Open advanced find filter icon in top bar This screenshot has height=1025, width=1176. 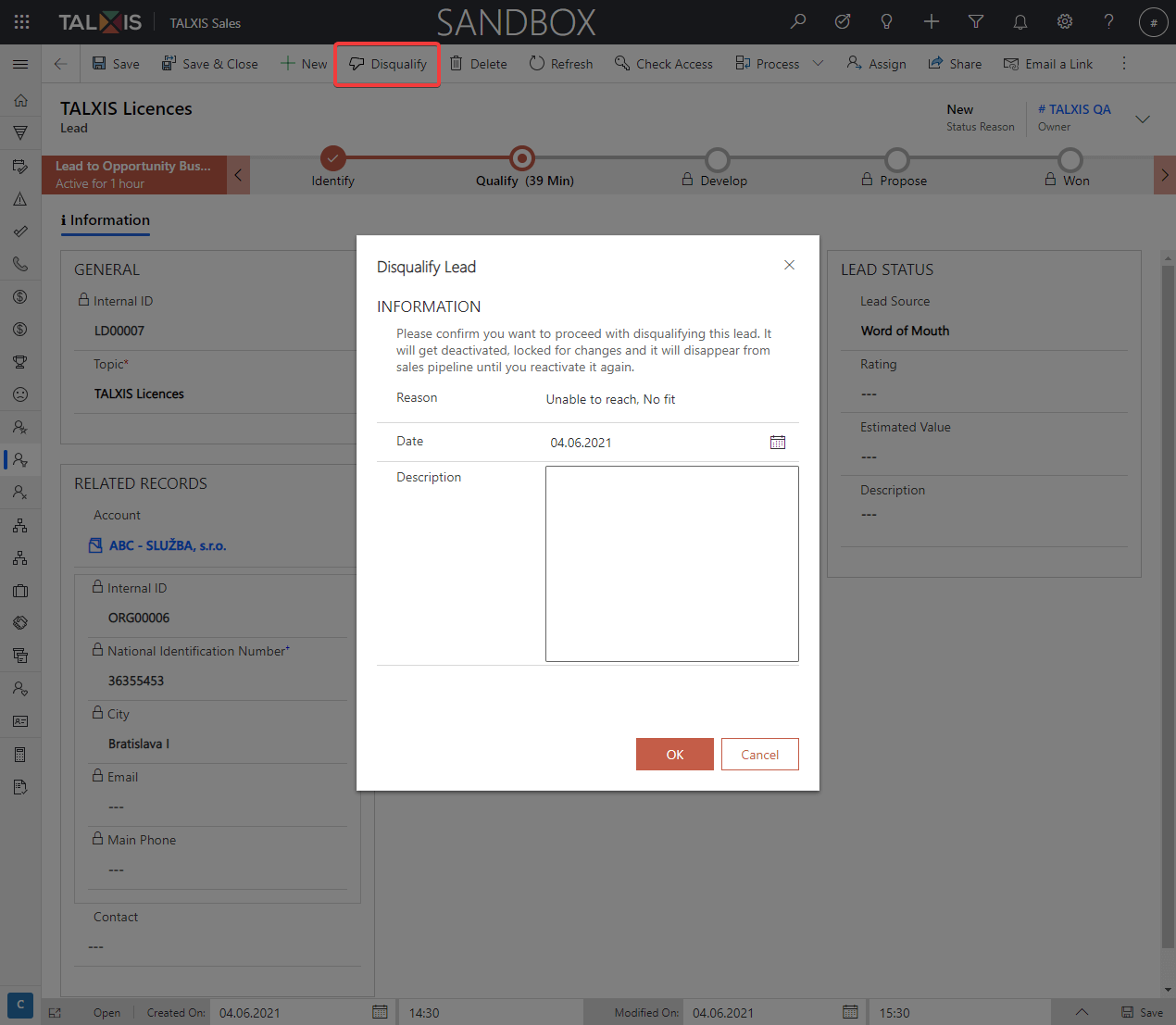[975, 21]
